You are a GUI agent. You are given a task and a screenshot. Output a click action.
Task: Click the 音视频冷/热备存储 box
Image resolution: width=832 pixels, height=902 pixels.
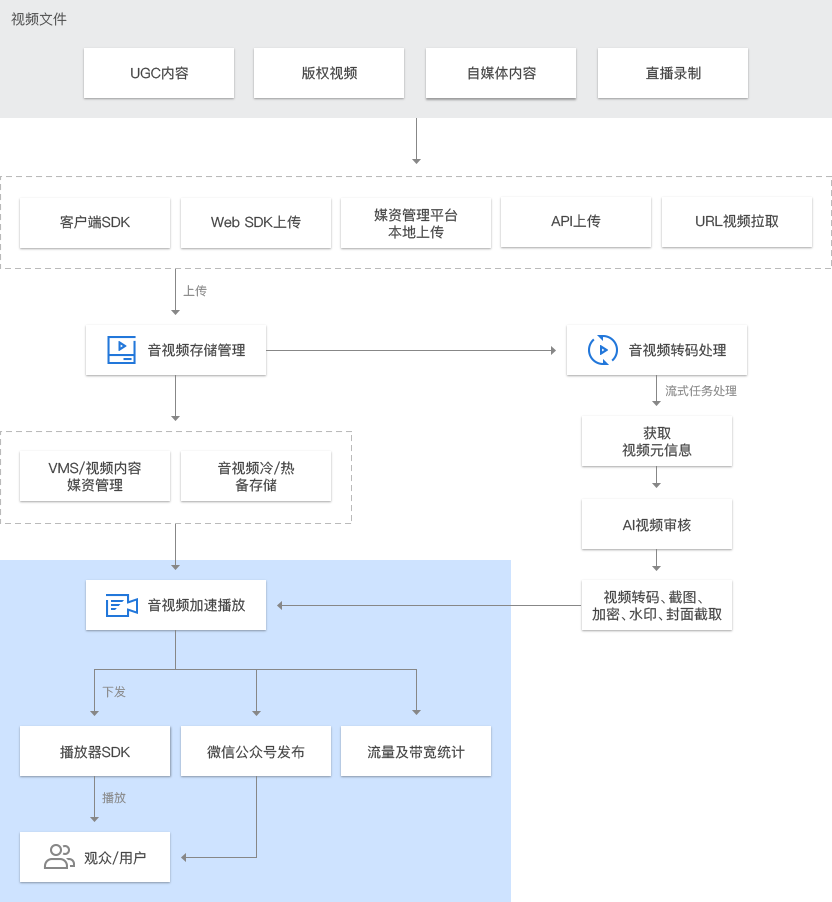[x=255, y=476]
